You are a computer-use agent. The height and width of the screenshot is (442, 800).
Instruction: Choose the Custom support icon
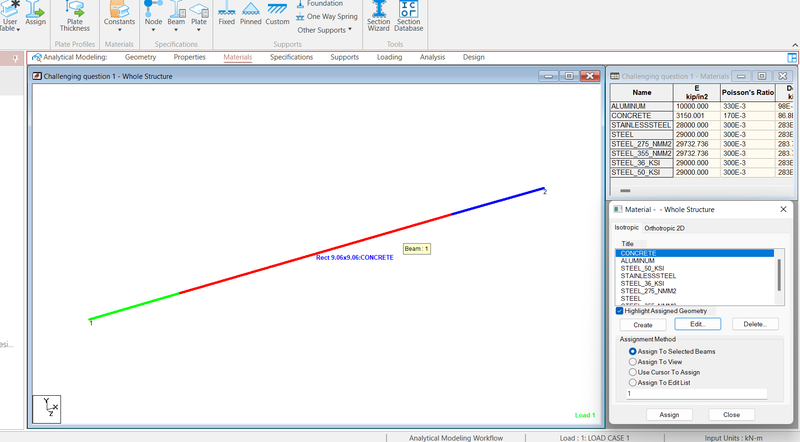coord(277,13)
